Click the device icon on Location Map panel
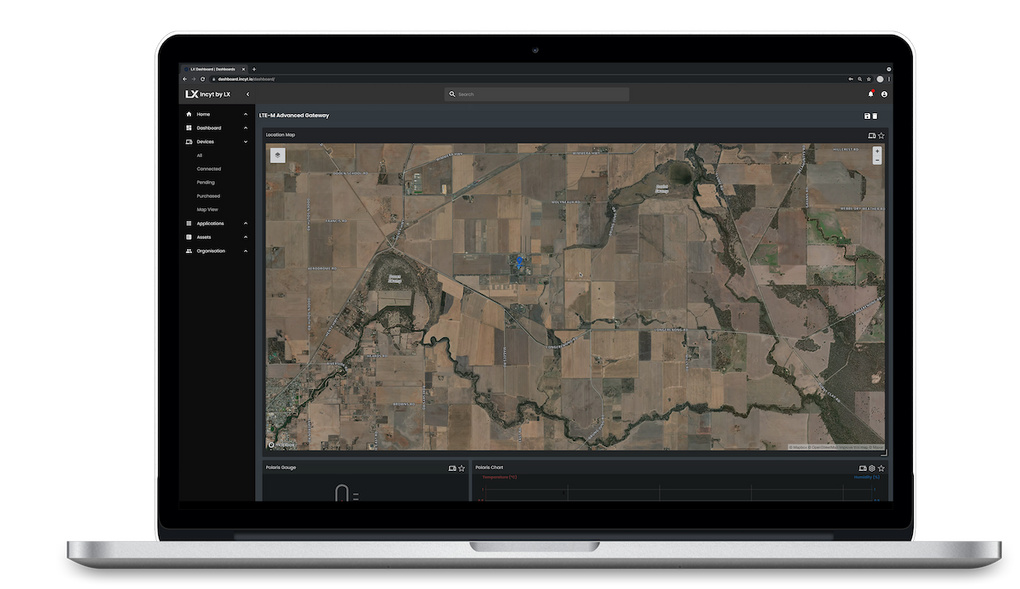The image size is (1020, 589). click(871, 135)
